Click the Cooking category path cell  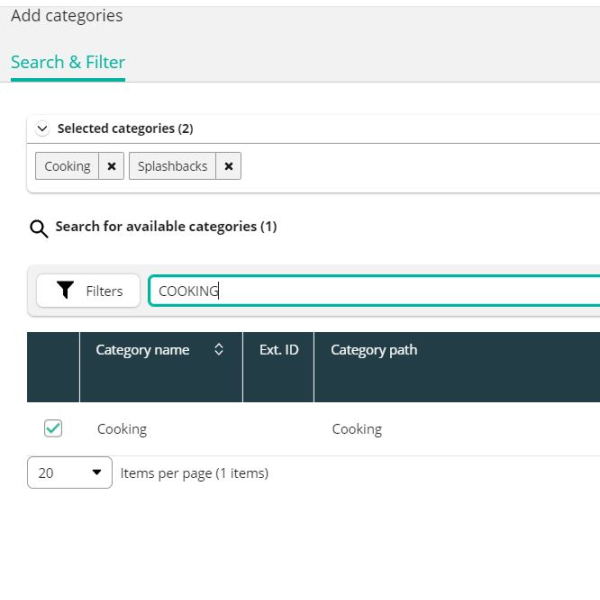coord(357,429)
